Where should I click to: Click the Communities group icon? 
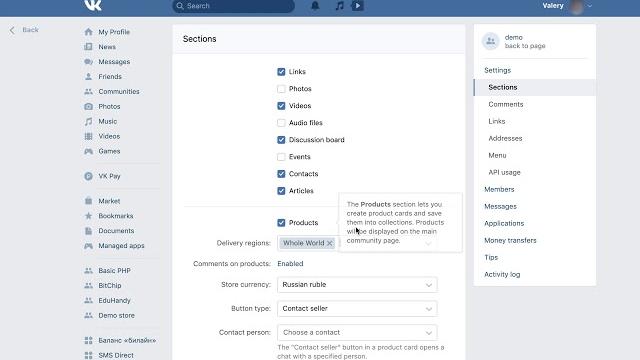(88, 91)
